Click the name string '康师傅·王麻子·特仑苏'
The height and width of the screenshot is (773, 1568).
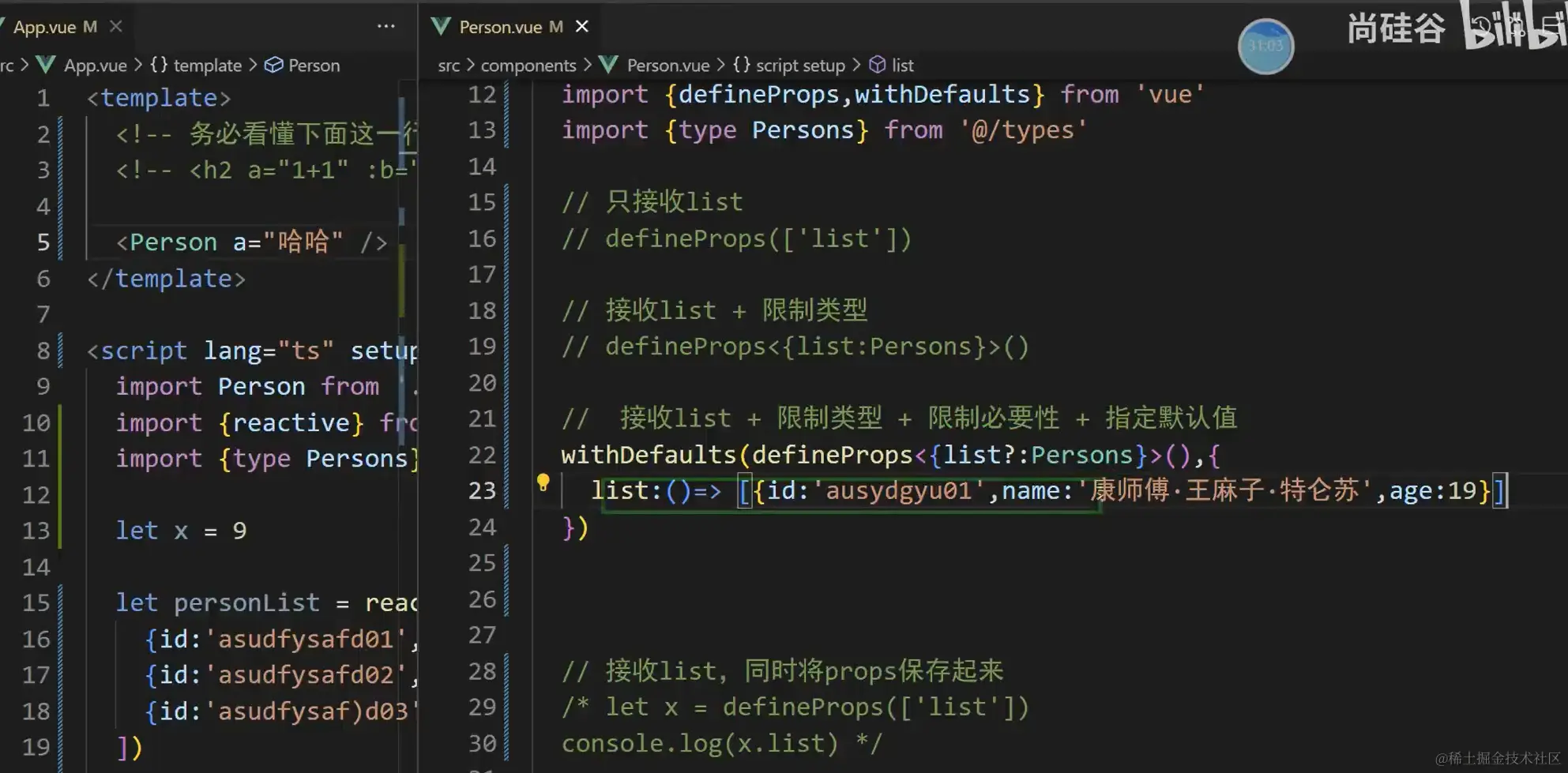tap(1224, 490)
